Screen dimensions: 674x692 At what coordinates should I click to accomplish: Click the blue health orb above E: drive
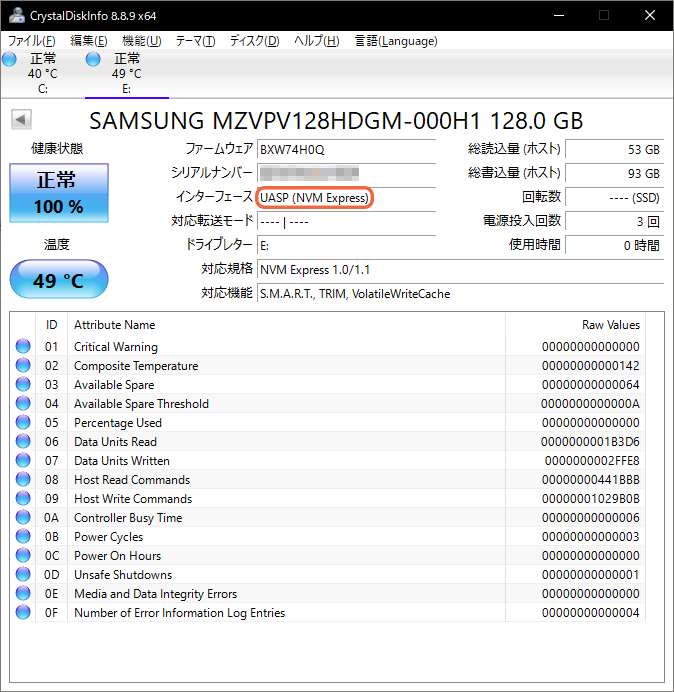click(x=93, y=59)
